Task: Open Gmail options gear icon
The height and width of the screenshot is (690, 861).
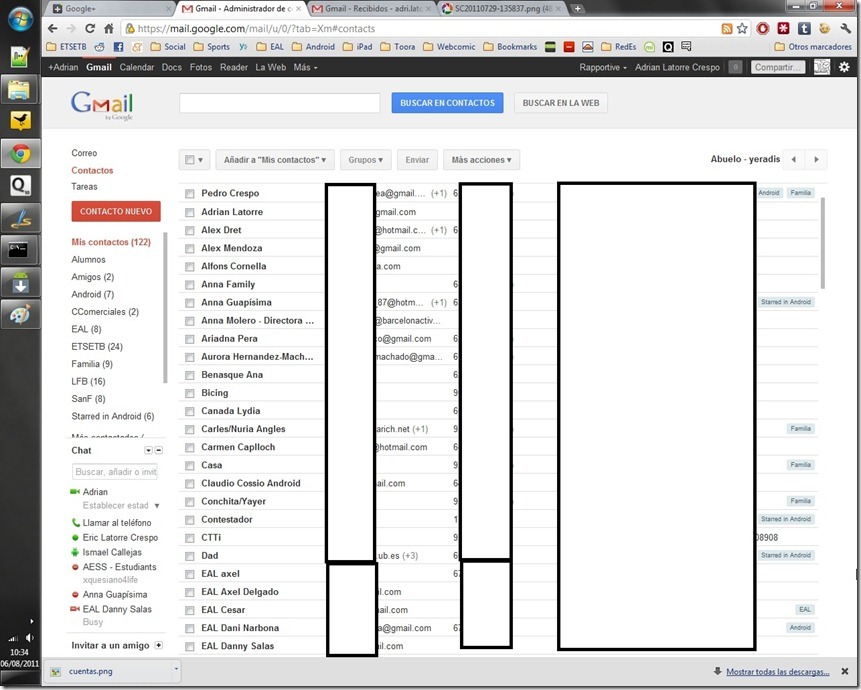Action: tap(844, 67)
